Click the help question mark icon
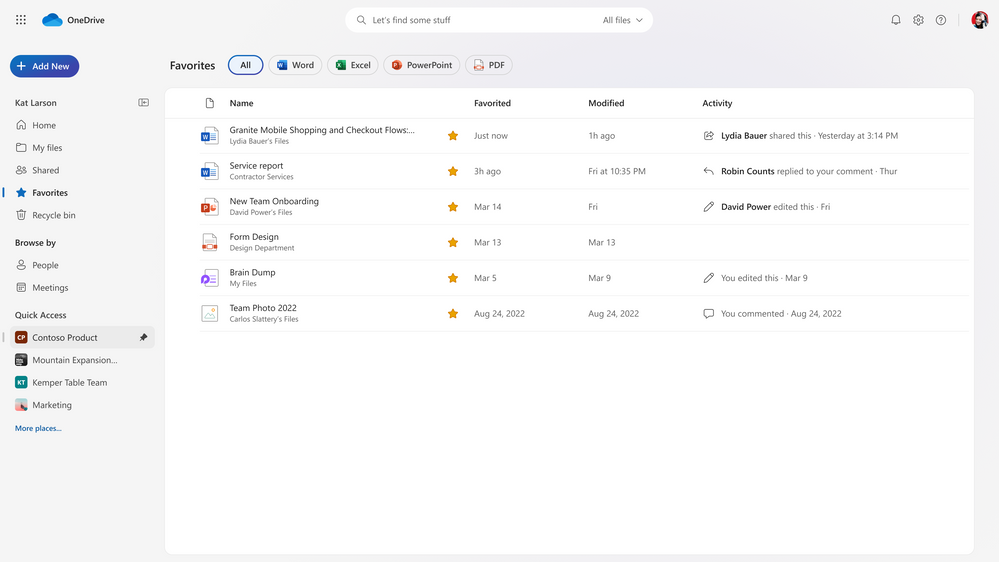 click(941, 20)
